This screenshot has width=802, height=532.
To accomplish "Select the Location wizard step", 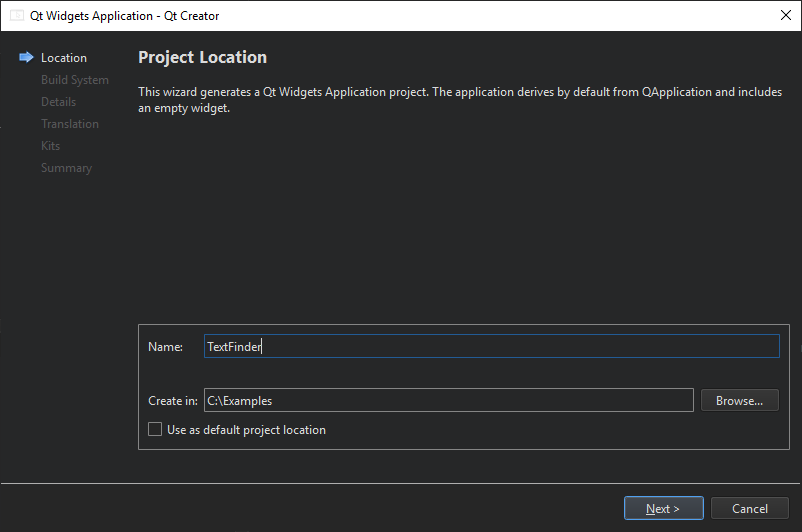I will 64,58.
